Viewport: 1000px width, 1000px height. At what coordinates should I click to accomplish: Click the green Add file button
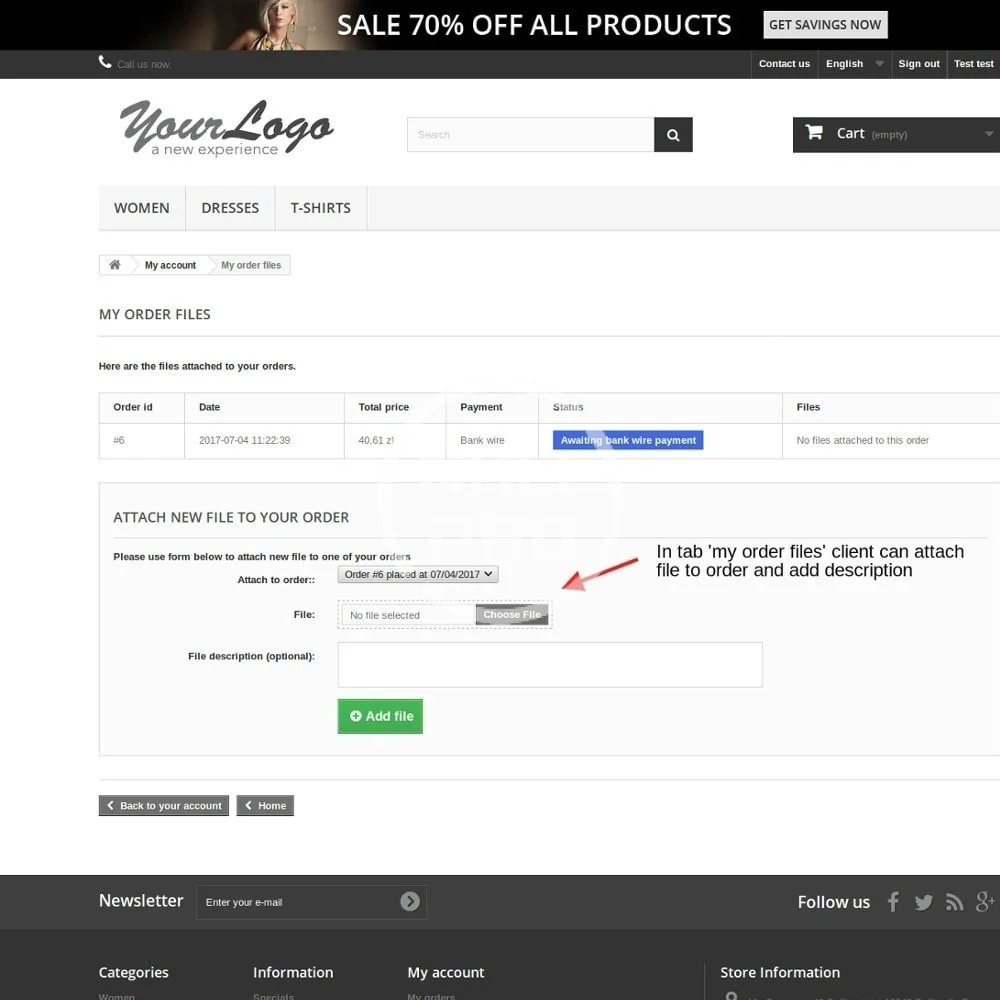380,716
